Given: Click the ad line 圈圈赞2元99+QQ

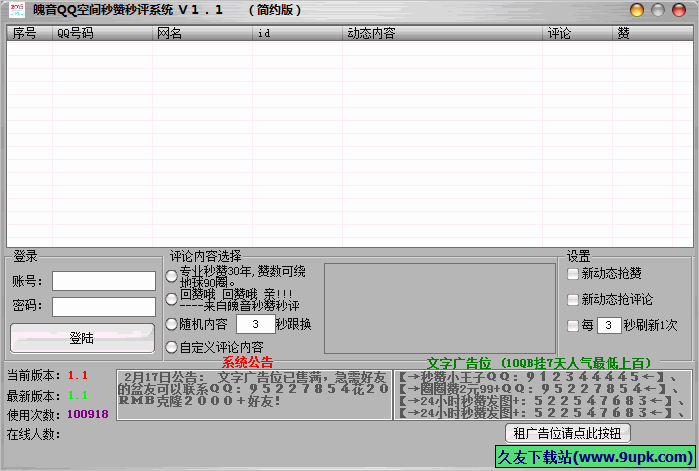Looking at the screenshot, I should 537,389.
